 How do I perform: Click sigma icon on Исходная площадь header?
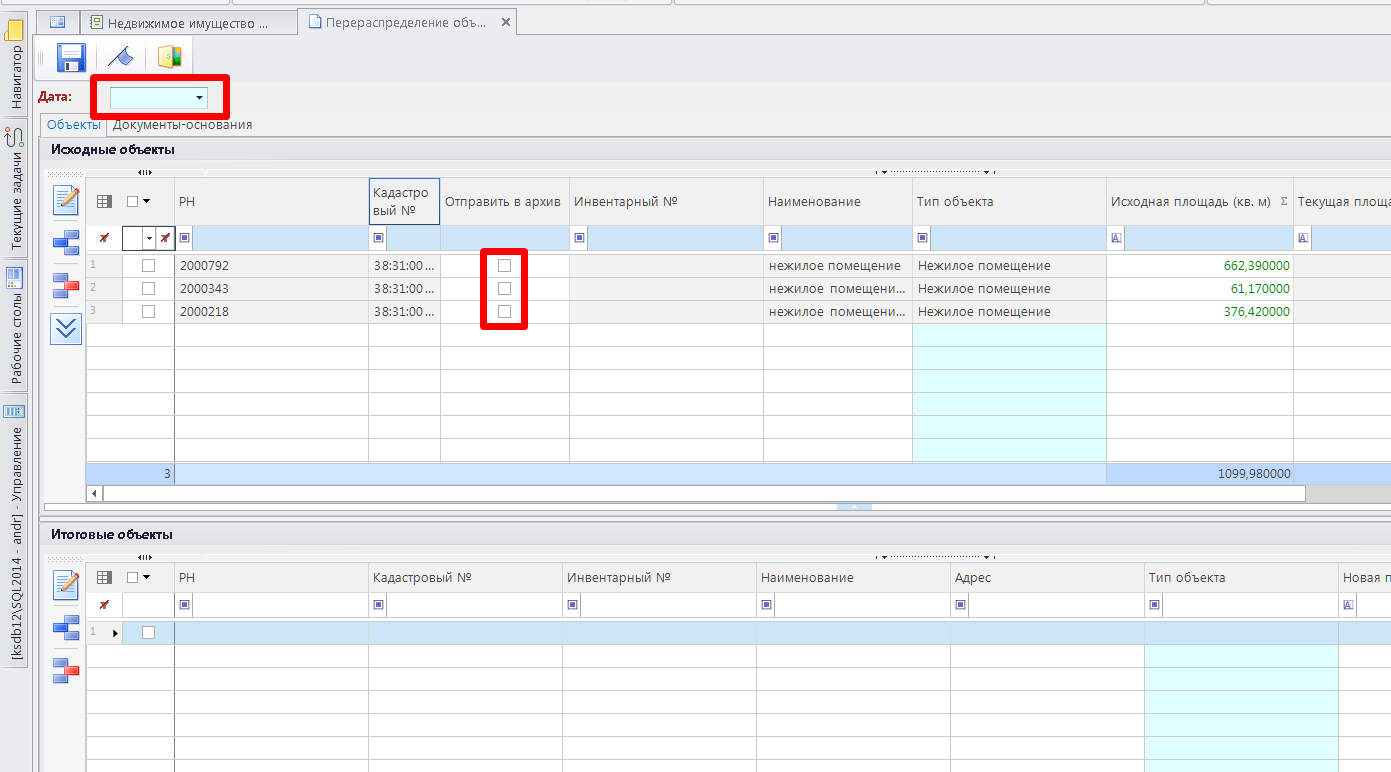tap(1284, 201)
